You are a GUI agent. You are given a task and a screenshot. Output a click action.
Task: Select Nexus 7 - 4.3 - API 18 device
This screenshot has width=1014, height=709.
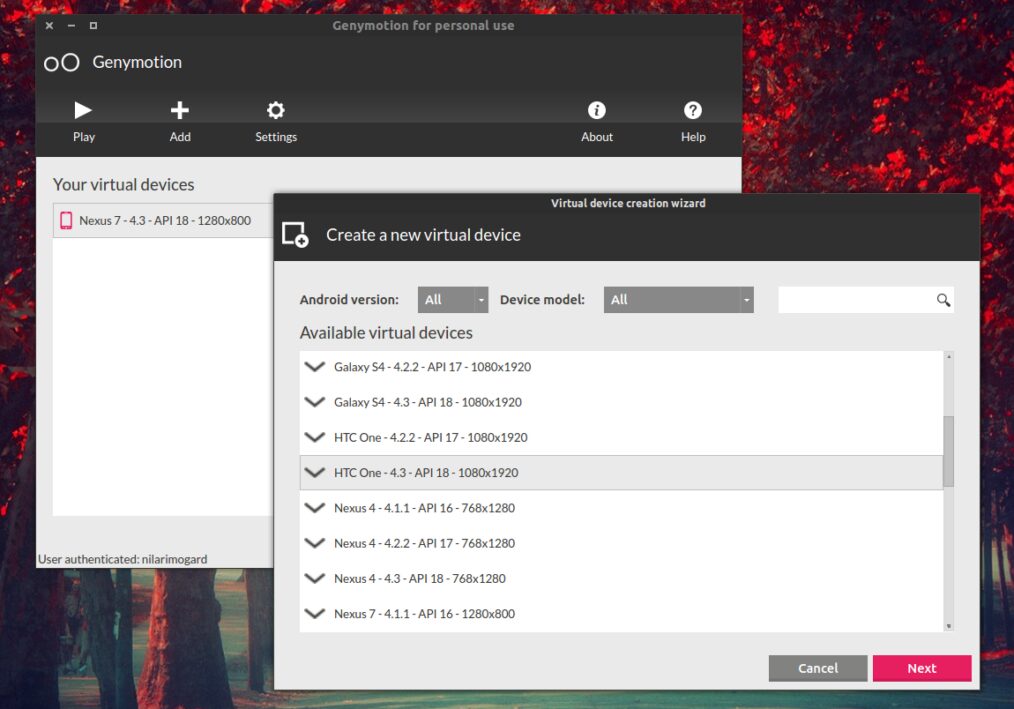(x=163, y=221)
